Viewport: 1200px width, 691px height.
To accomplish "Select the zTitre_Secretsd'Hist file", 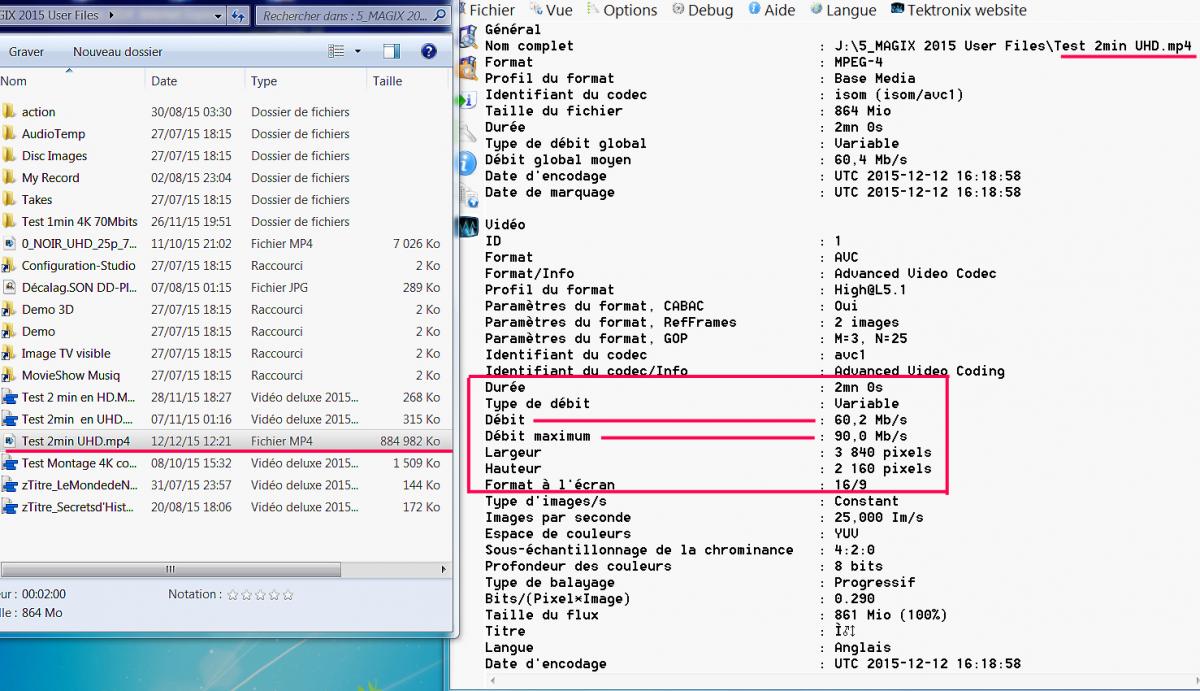I will coord(79,507).
